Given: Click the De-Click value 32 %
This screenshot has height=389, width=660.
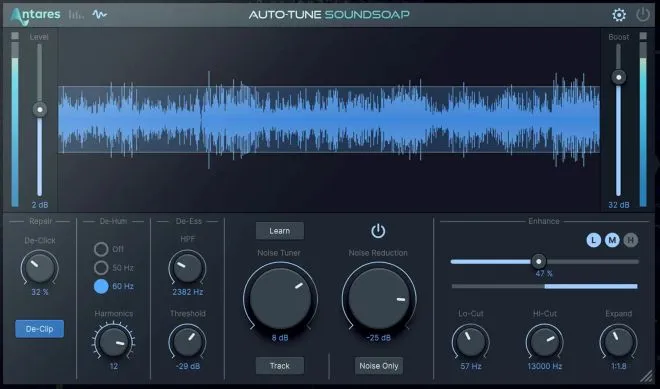Looking at the screenshot, I should pos(40,292).
